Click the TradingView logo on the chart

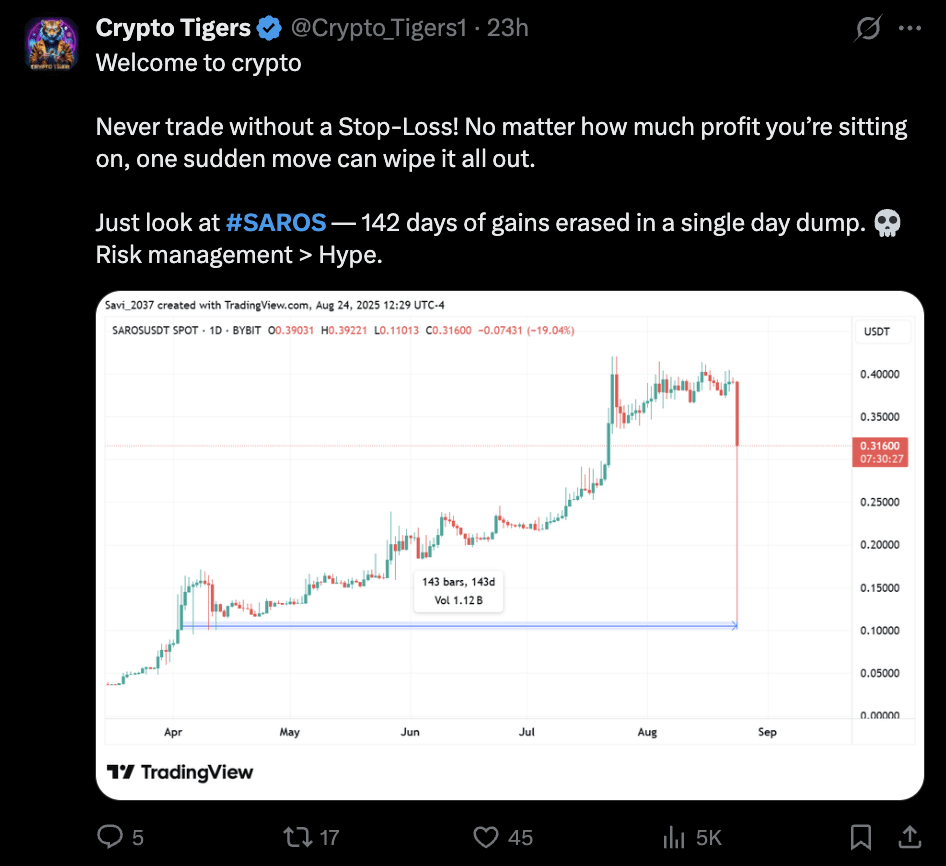pos(179,773)
